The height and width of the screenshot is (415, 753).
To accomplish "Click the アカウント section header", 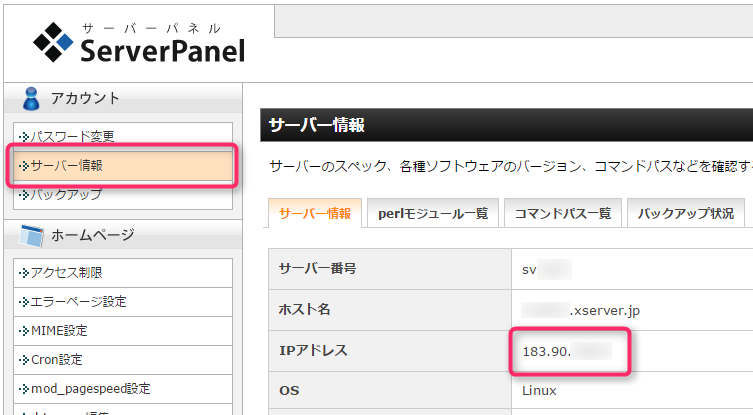I will click(x=123, y=98).
